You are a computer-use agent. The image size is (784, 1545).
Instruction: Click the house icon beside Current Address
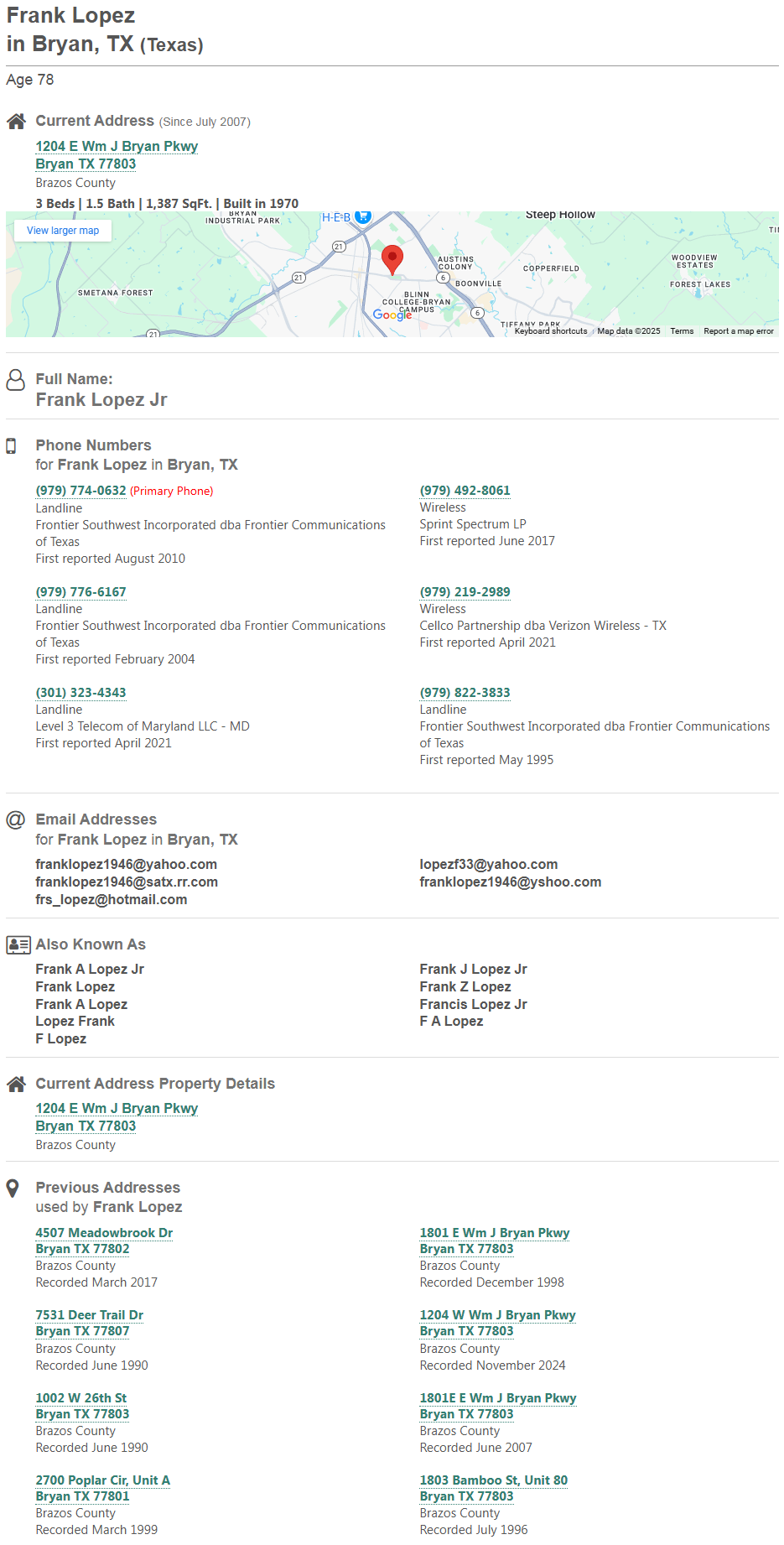click(16, 122)
